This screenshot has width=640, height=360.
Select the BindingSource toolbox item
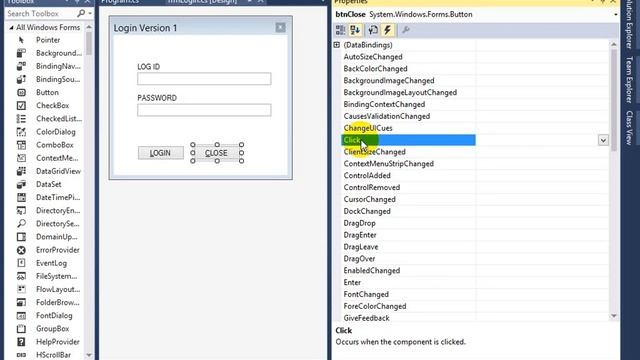48,79
